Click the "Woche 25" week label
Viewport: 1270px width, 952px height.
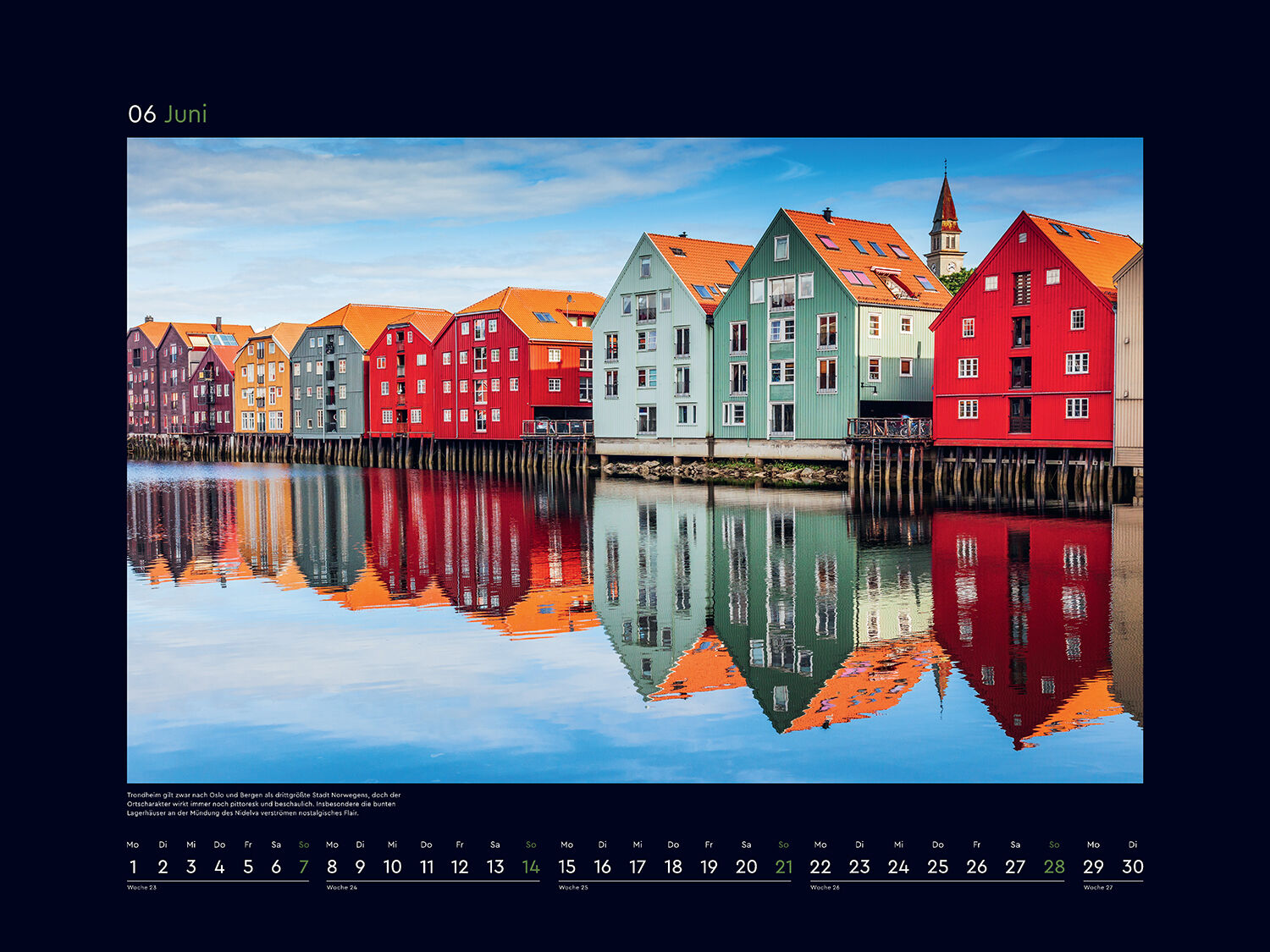tap(573, 888)
